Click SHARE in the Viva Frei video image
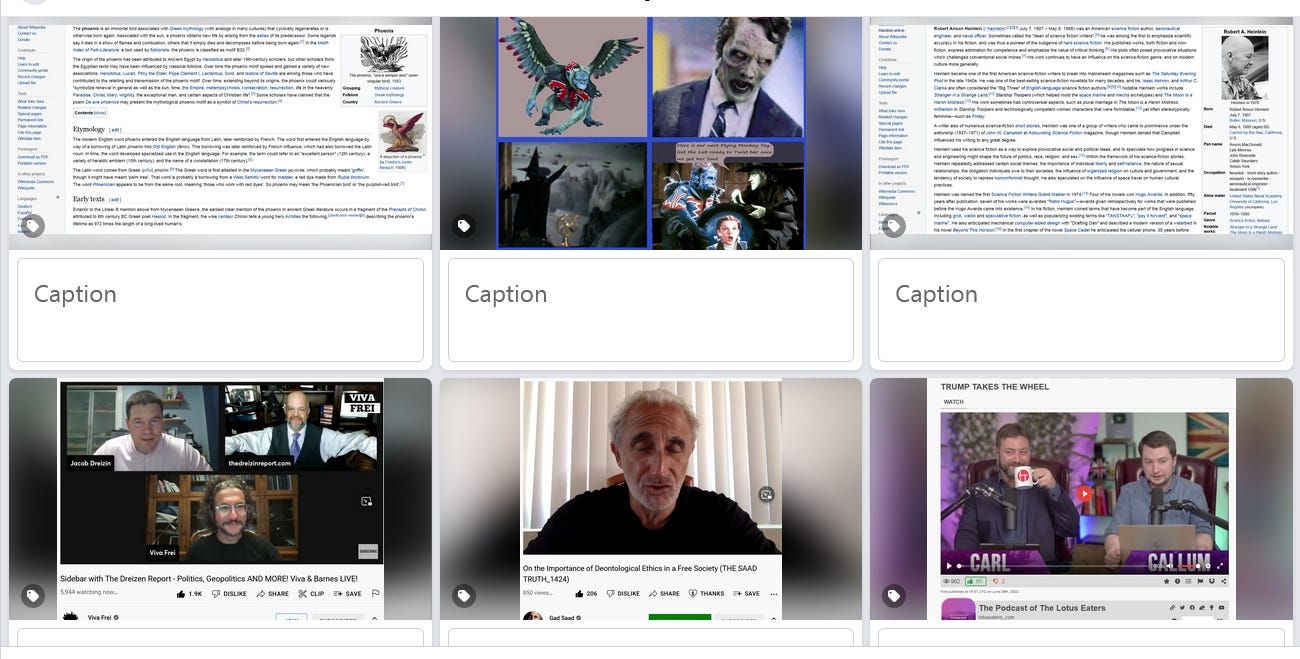This screenshot has height=659, width=1300. (x=272, y=593)
